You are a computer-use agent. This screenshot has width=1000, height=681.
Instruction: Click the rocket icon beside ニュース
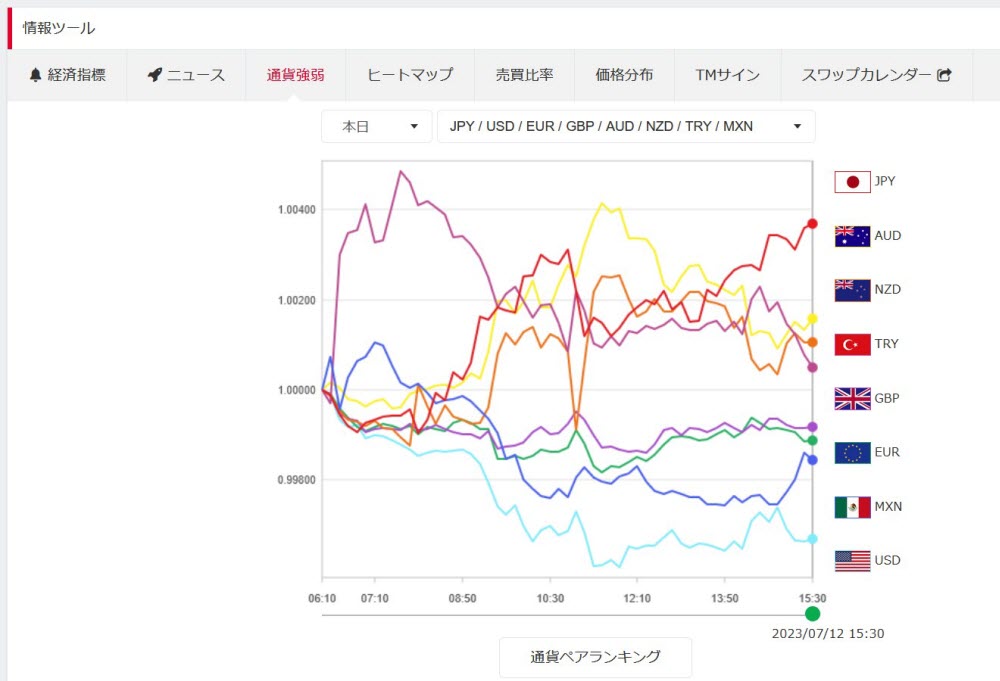(155, 75)
